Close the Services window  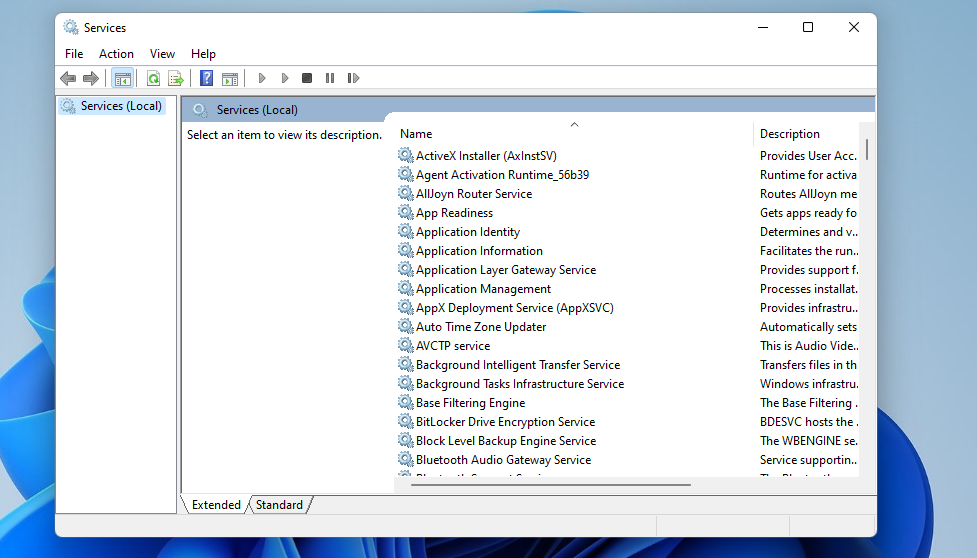point(854,27)
